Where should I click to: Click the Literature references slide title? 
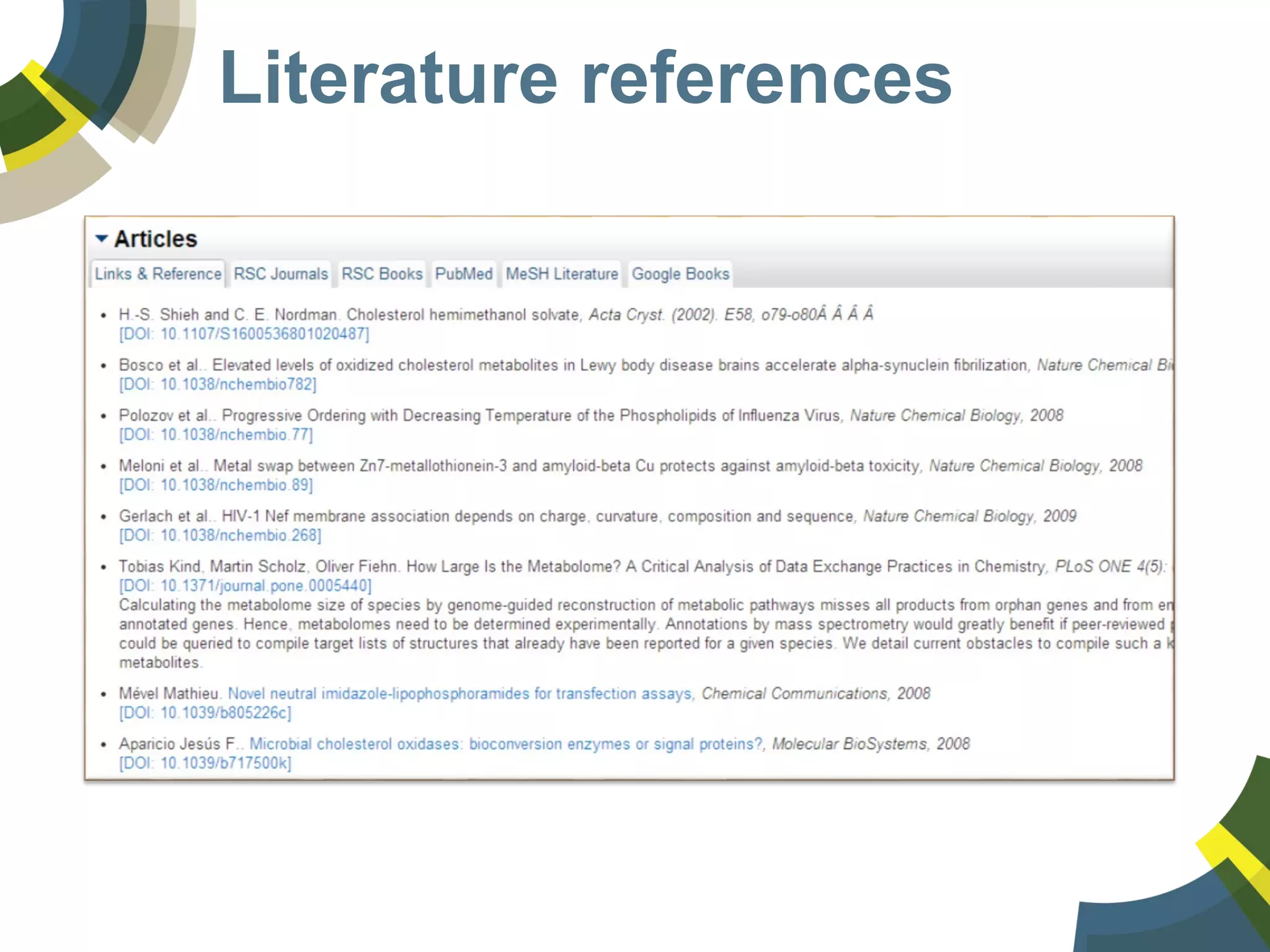point(586,77)
